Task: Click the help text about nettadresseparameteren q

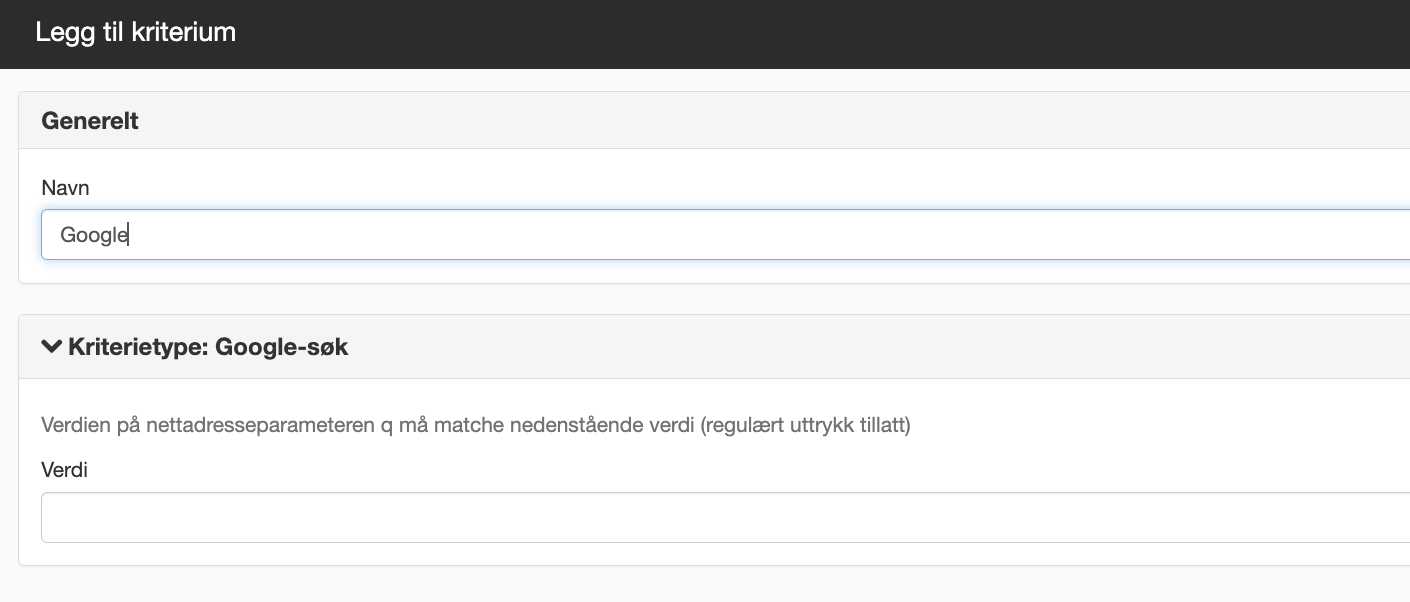Action: click(476, 426)
